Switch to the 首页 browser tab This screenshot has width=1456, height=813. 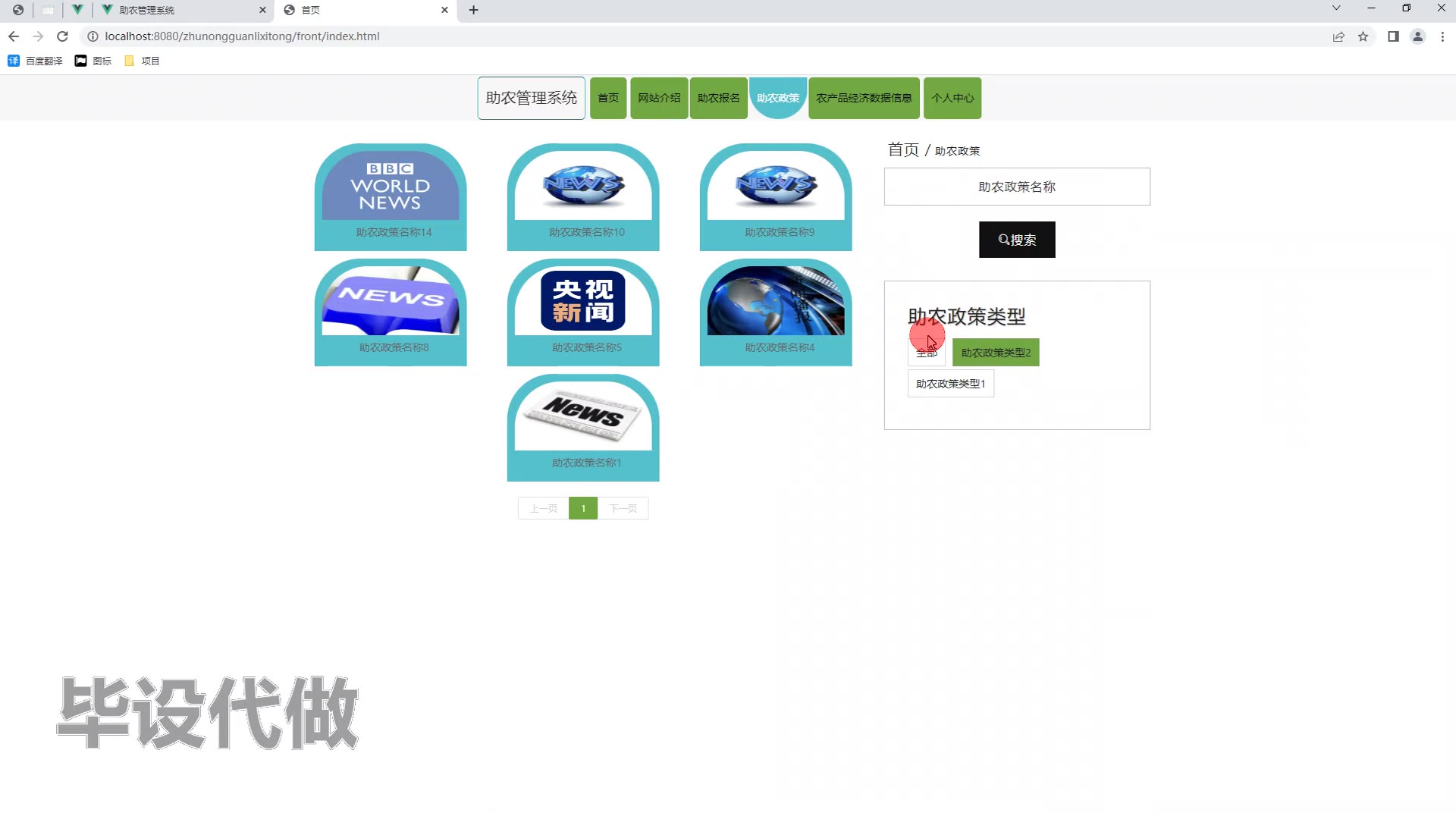point(366,10)
